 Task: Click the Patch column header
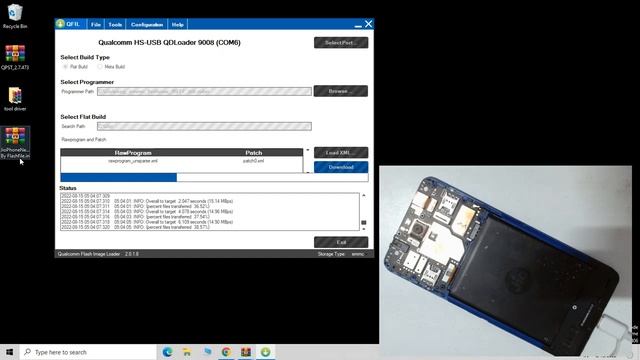point(253,153)
